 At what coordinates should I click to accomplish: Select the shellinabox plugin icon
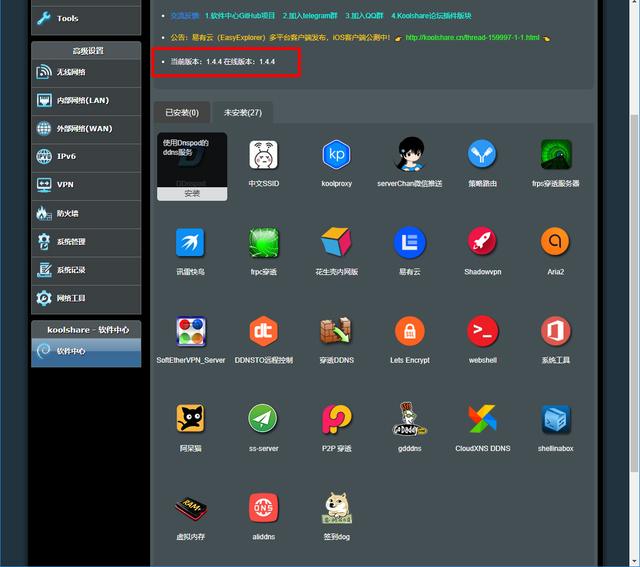(556, 419)
